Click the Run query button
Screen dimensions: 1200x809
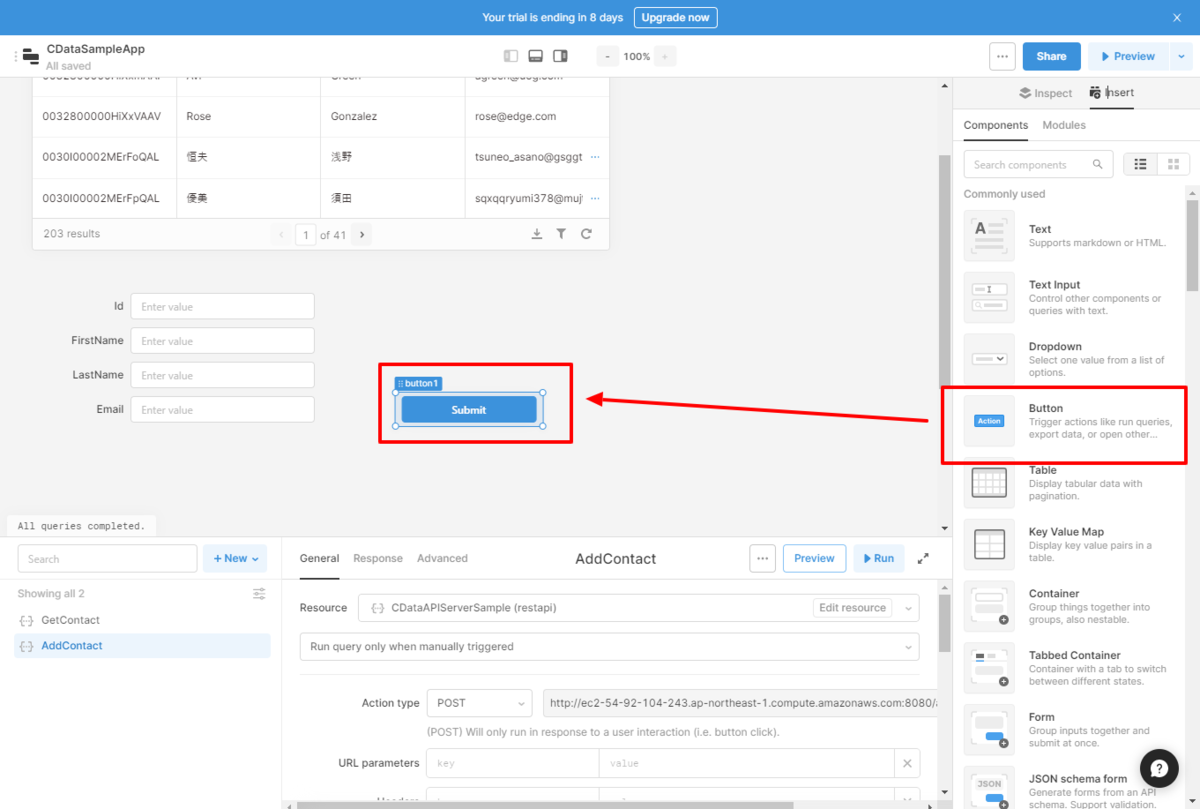click(878, 558)
